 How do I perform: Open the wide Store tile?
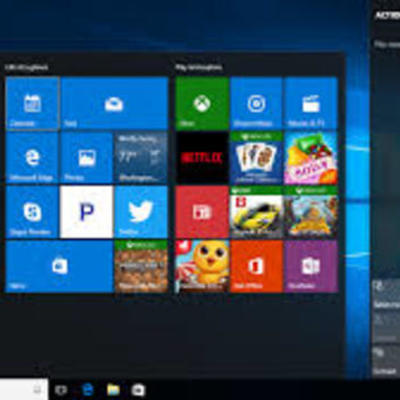(60, 266)
